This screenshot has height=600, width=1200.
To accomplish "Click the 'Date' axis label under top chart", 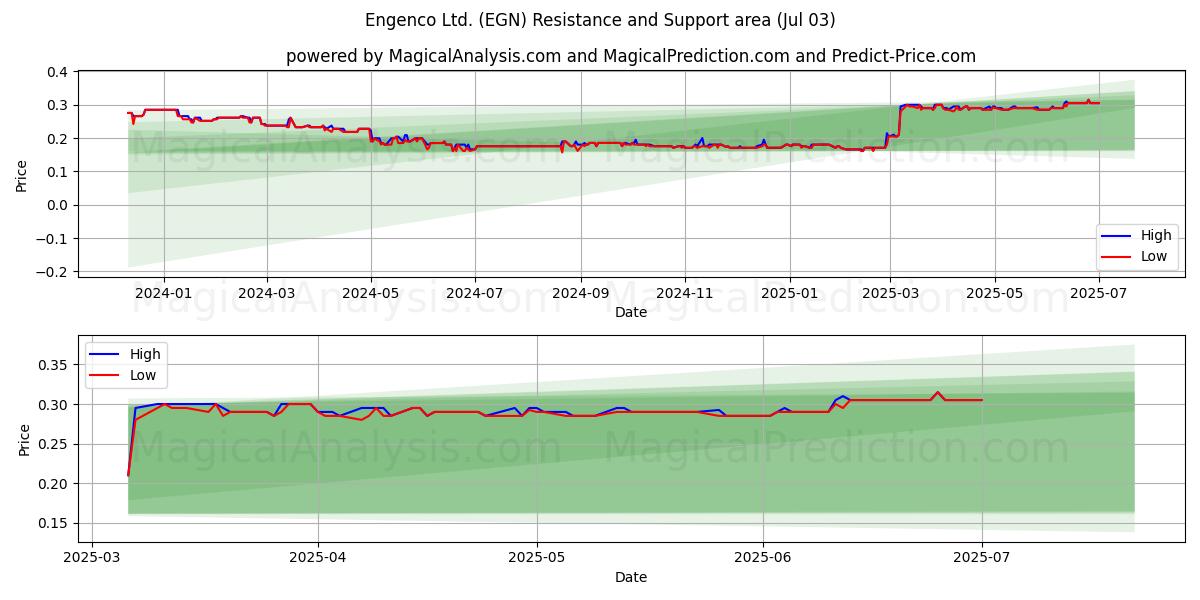I will point(631,312).
